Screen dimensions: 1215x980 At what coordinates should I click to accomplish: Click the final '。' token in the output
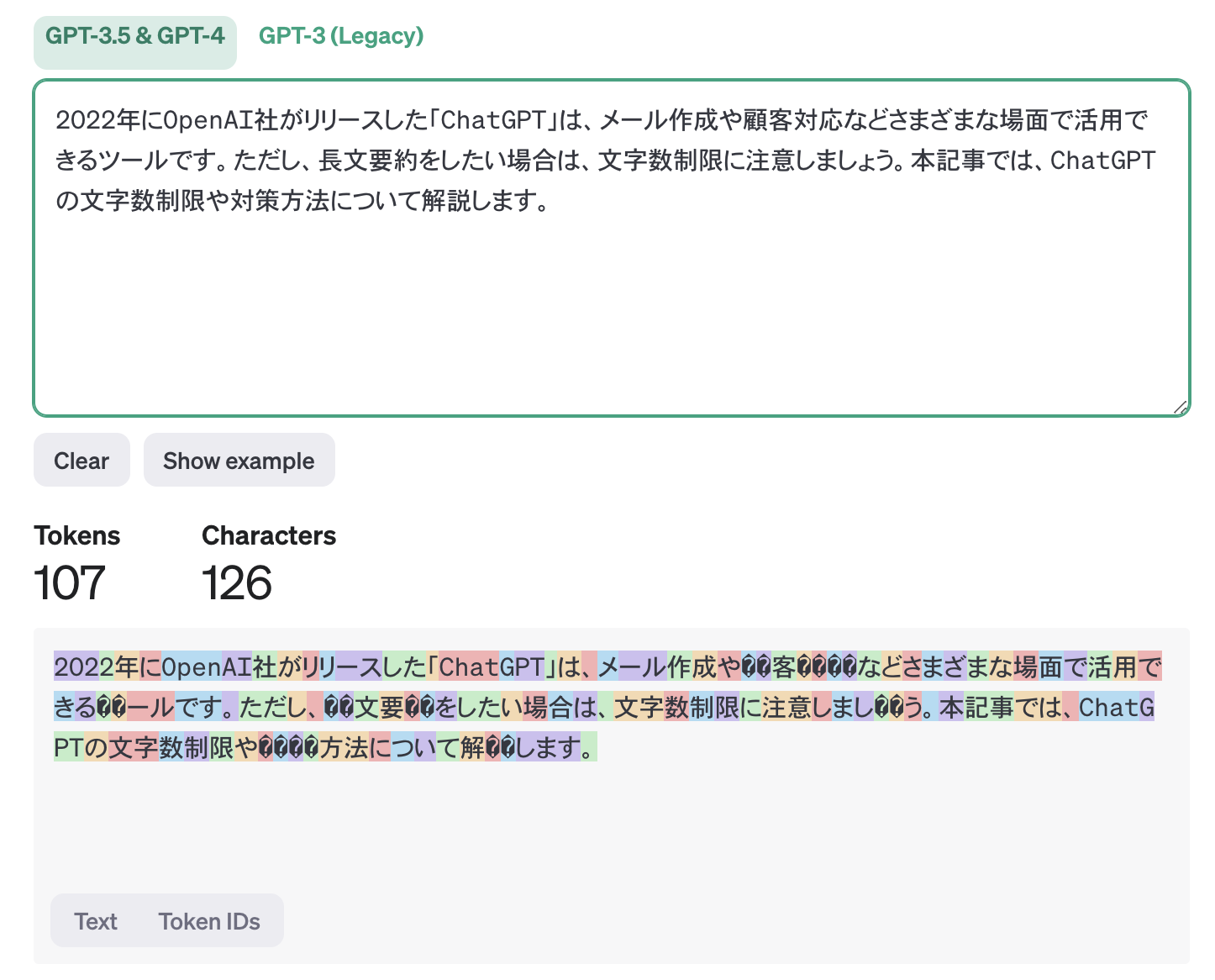point(589,747)
